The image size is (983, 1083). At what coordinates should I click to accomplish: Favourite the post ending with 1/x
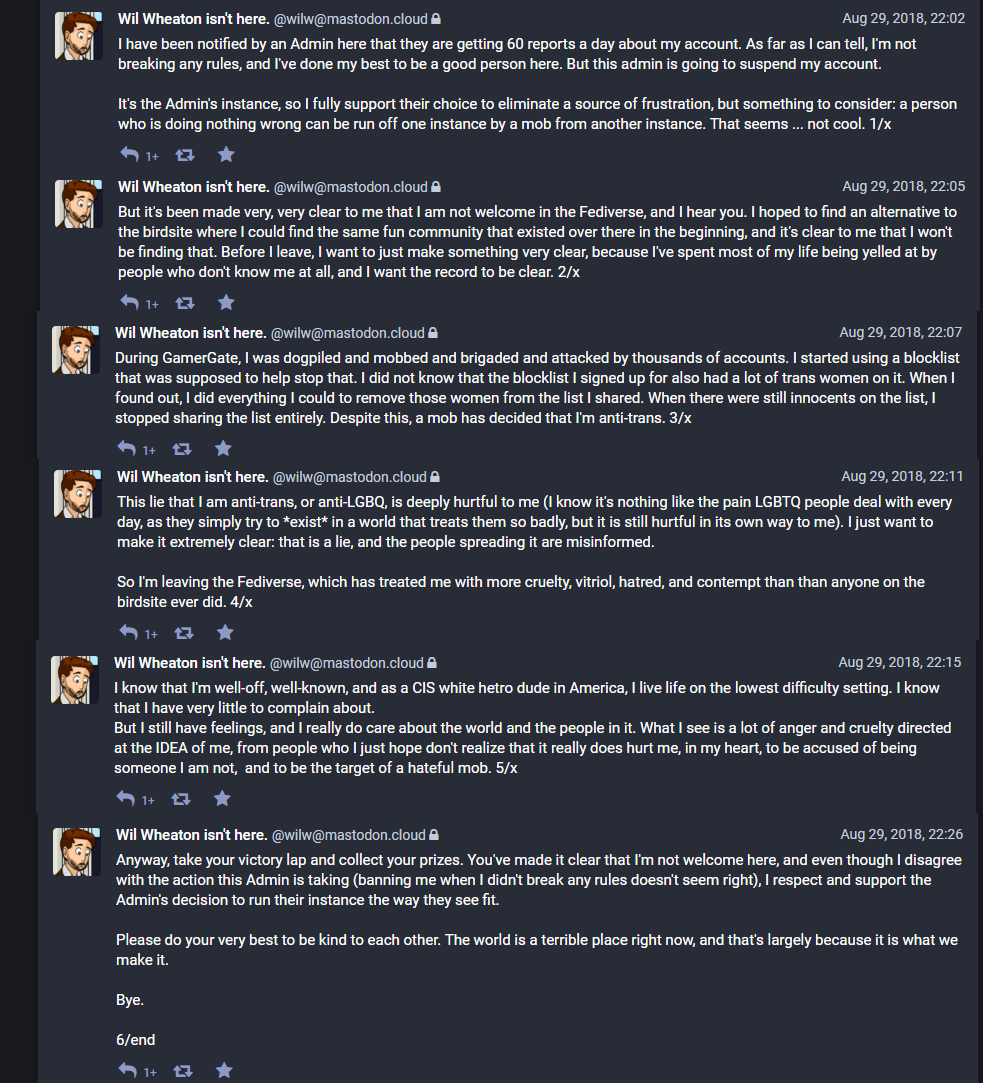pyautogui.click(x=226, y=154)
